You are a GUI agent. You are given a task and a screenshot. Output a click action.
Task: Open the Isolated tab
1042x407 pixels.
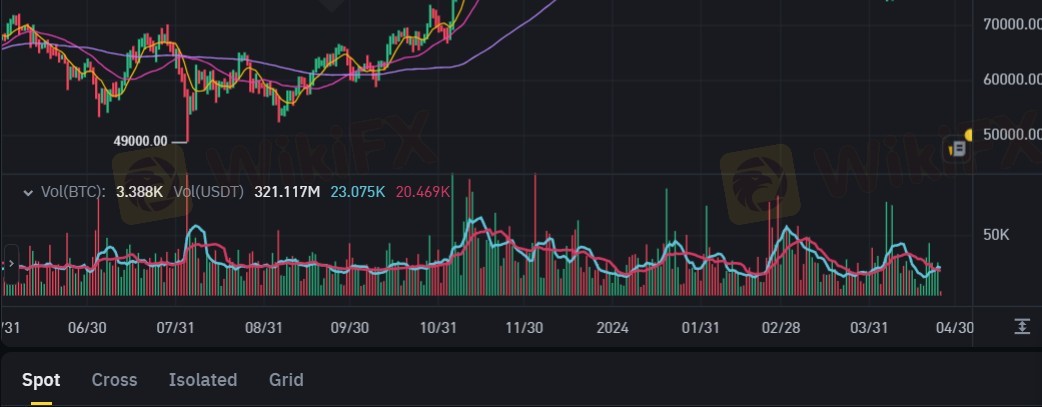click(203, 380)
